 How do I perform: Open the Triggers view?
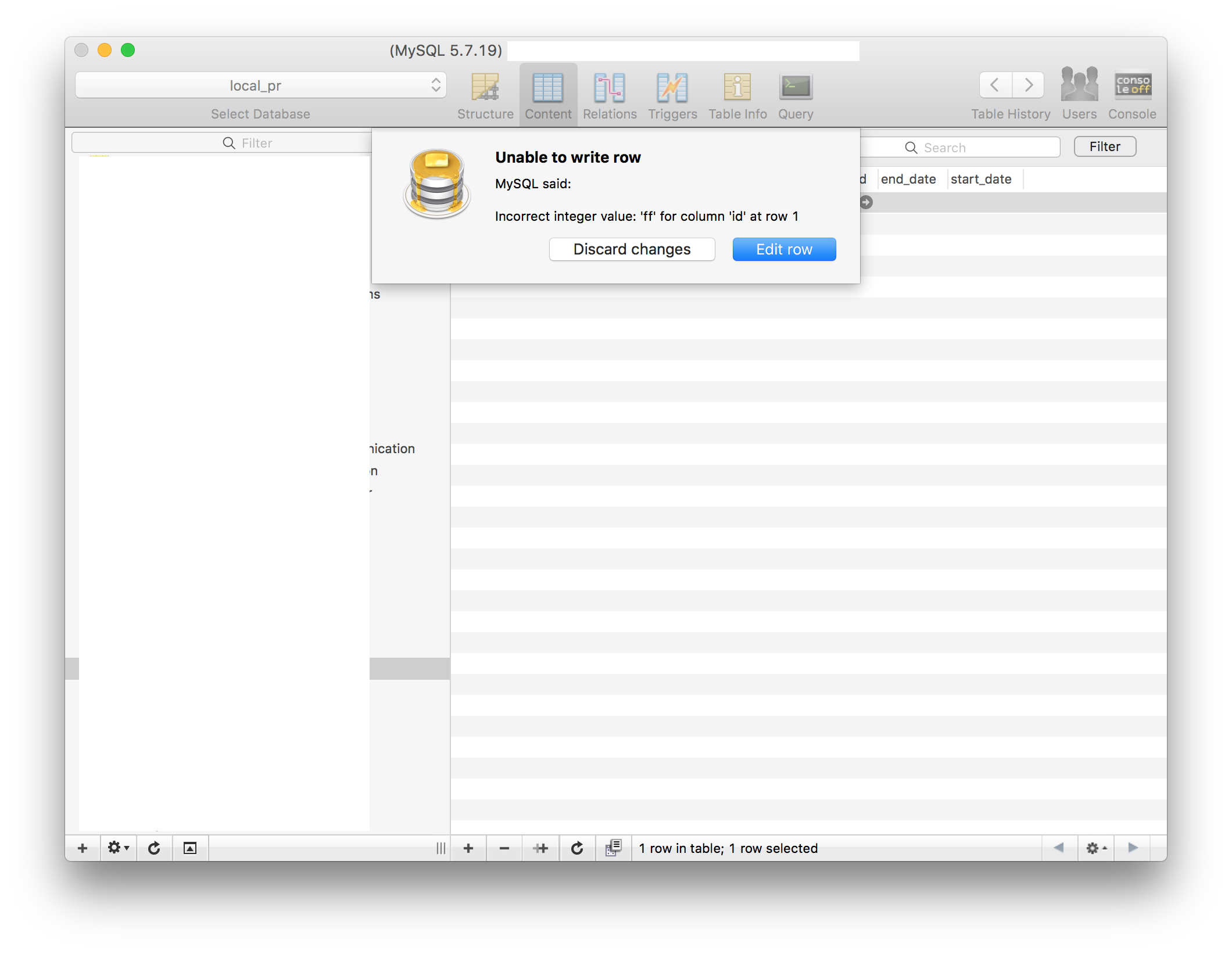(672, 96)
